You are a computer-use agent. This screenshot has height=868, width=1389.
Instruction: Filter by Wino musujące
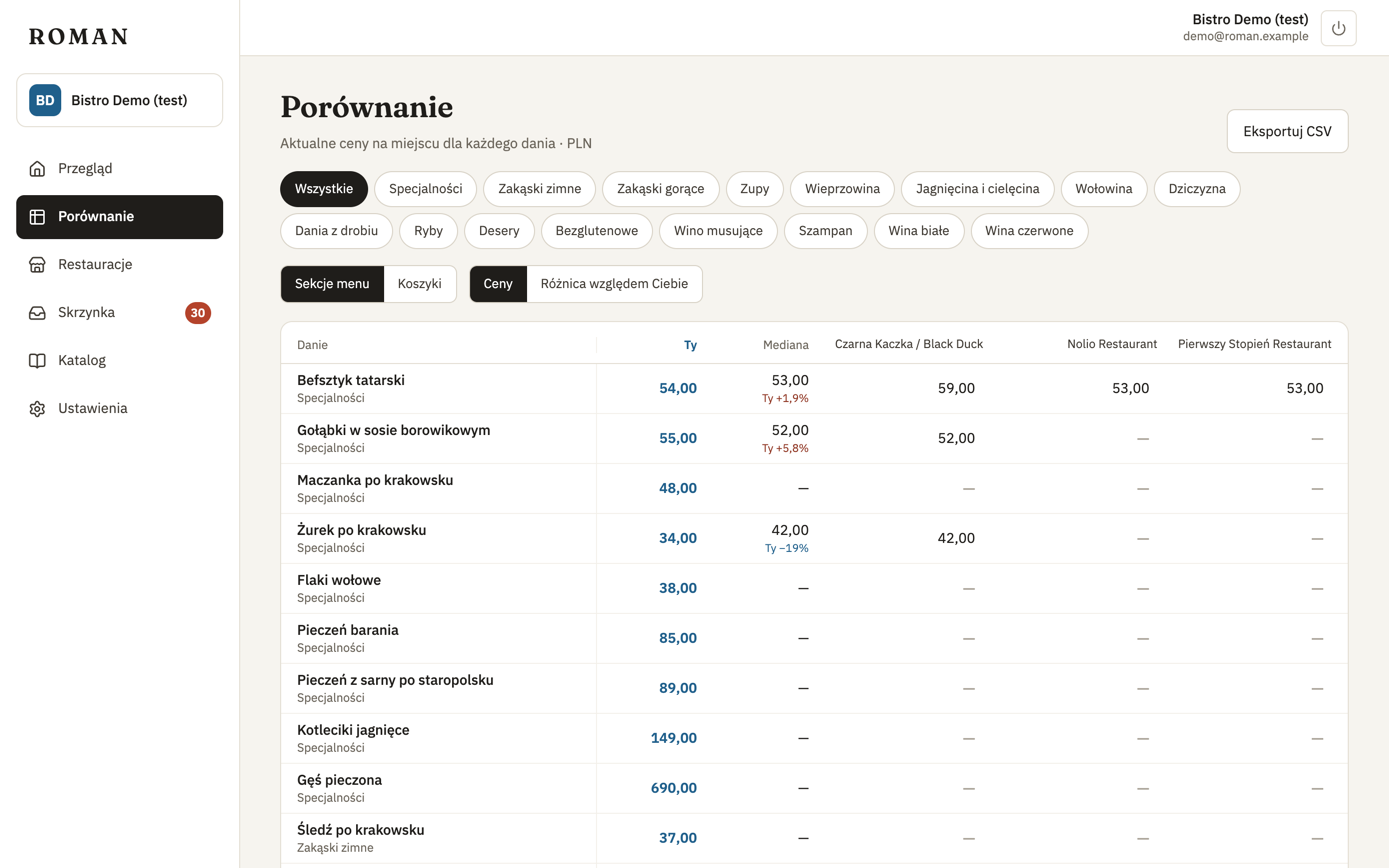tap(718, 231)
